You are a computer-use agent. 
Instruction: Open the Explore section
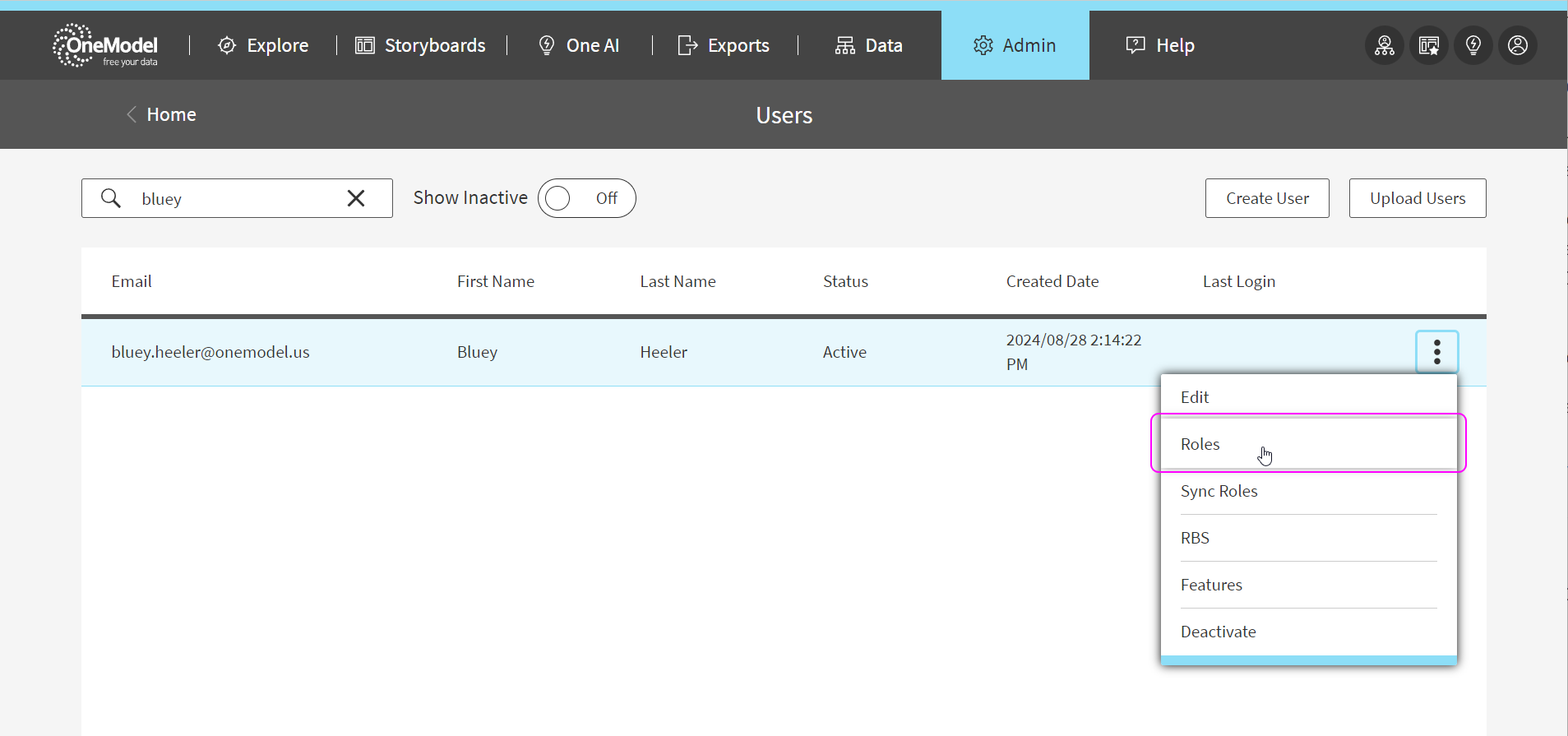pos(263,45)
